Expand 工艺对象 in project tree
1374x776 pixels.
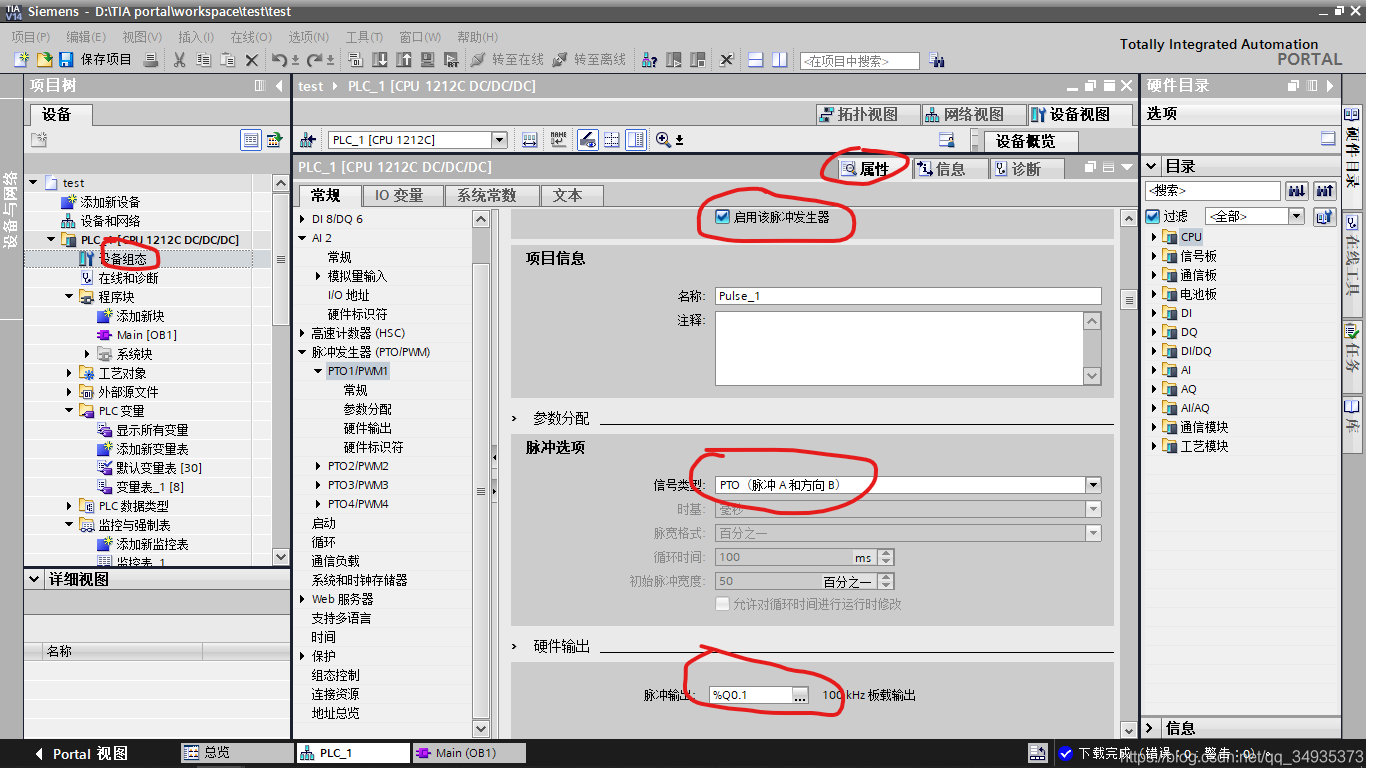point(70,373)
